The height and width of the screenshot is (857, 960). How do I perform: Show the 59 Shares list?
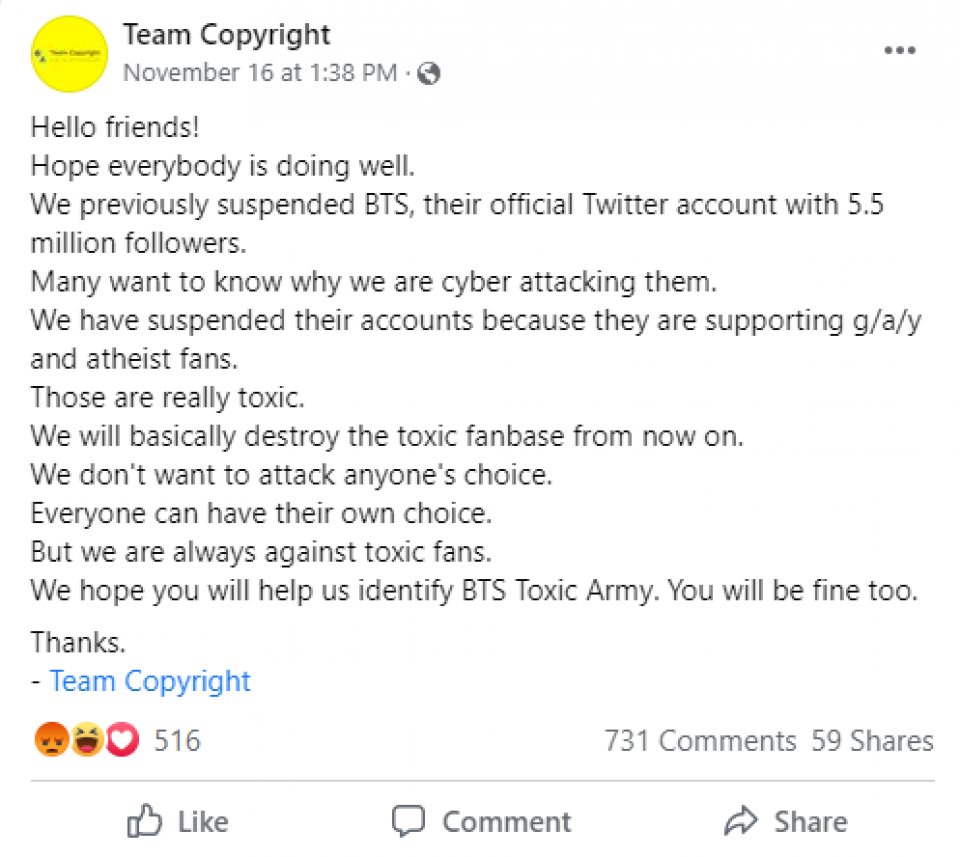coord(872,741)
